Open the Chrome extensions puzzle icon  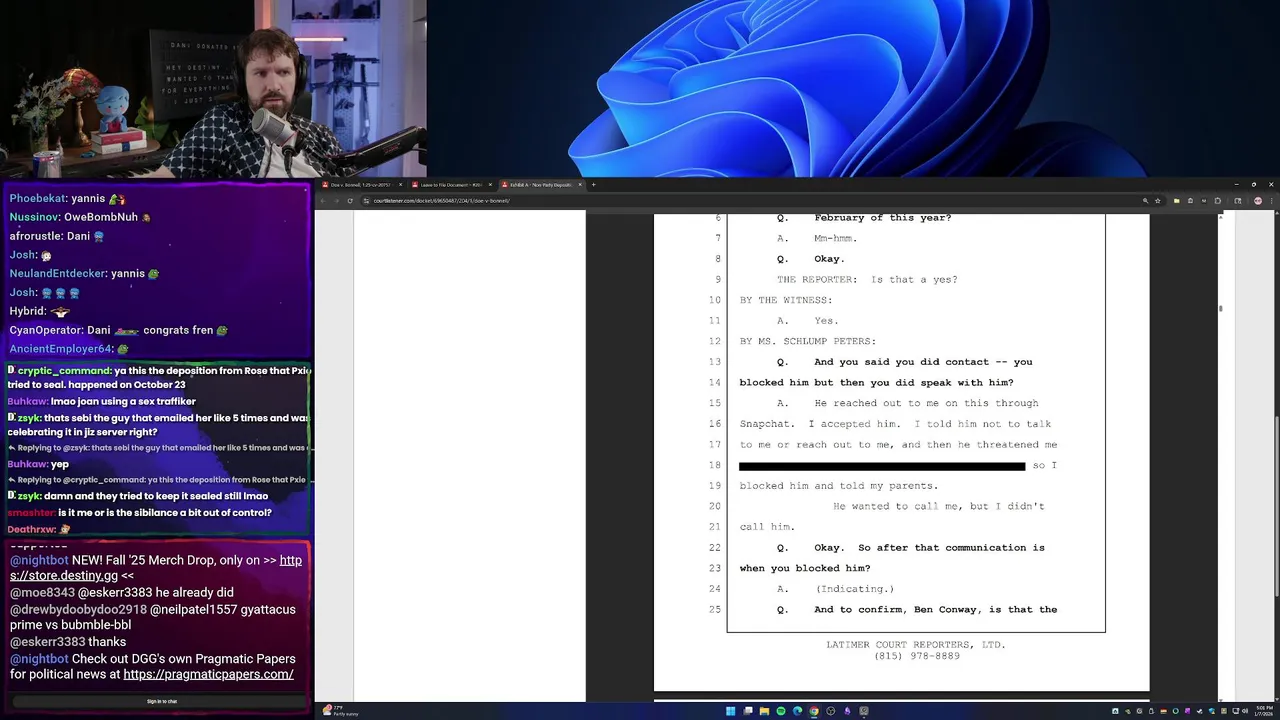pos(1217,200)
